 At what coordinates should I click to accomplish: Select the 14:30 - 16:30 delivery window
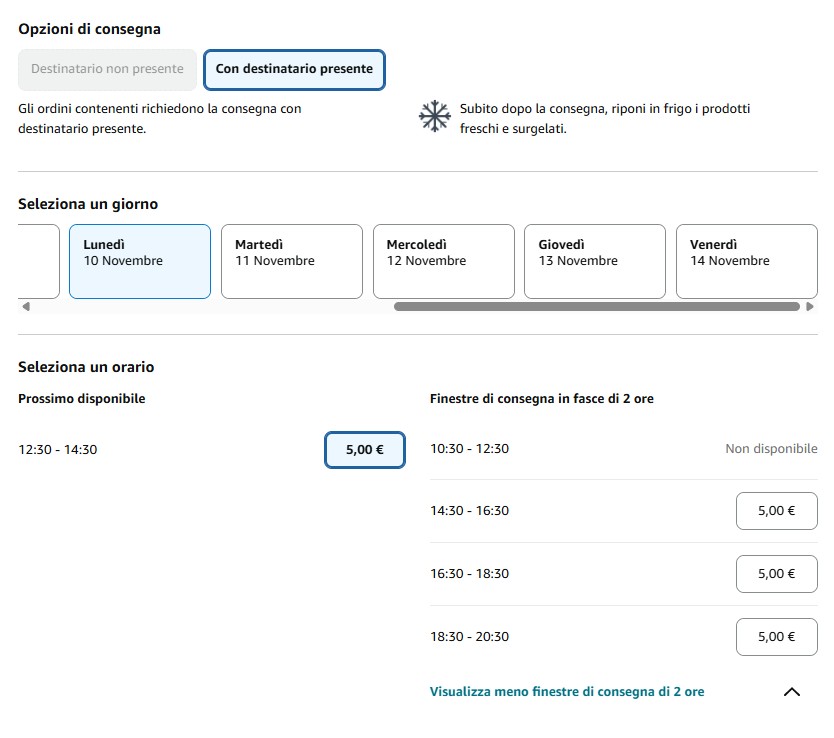click(776, 511)
